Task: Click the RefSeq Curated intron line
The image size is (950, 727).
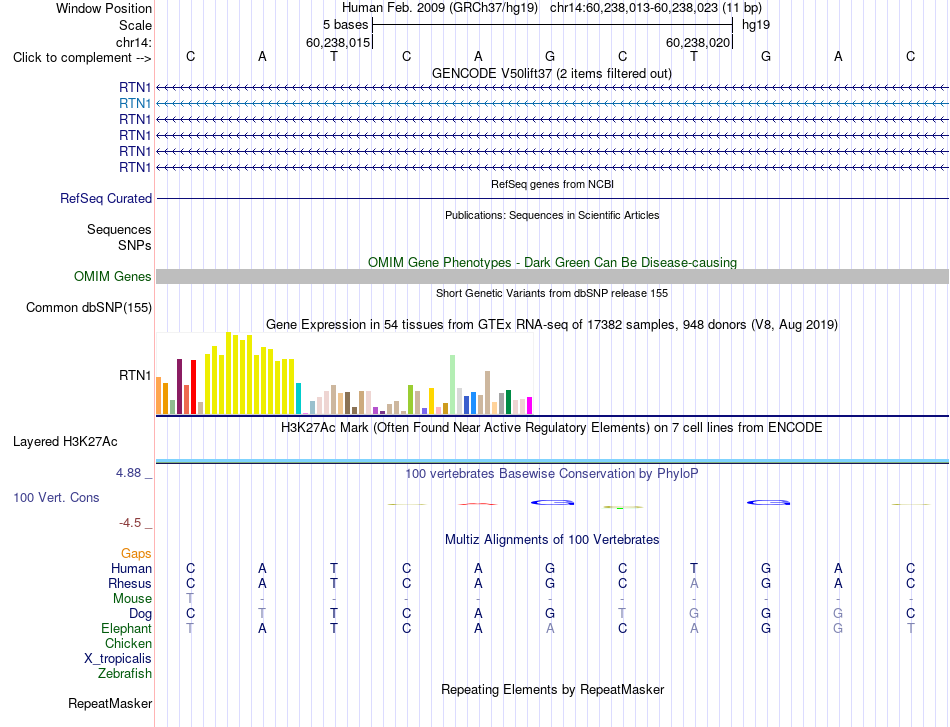Action: [x=552, y=198]
